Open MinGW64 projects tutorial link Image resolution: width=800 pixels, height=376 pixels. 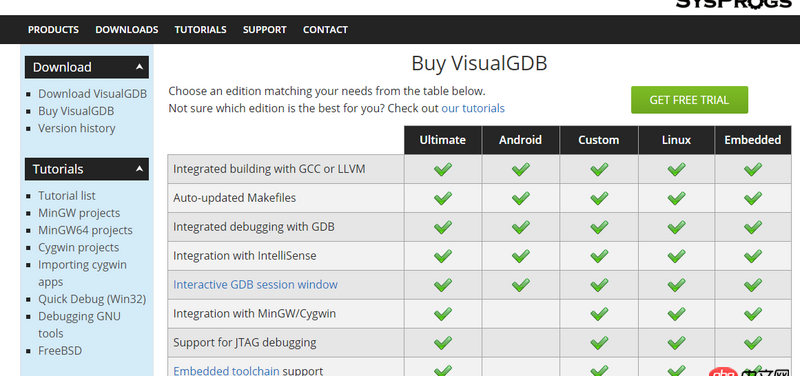pos(85,230)
